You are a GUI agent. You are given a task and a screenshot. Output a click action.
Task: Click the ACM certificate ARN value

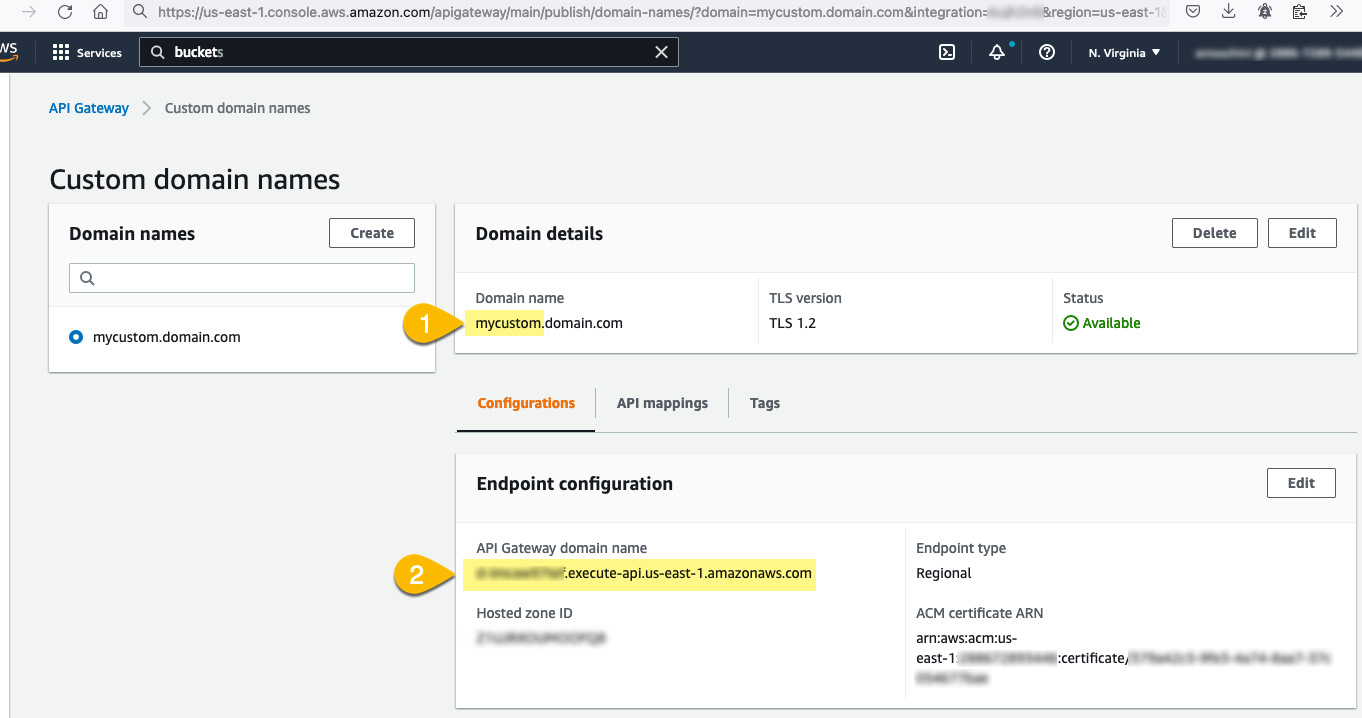[x=1123, y=658]
